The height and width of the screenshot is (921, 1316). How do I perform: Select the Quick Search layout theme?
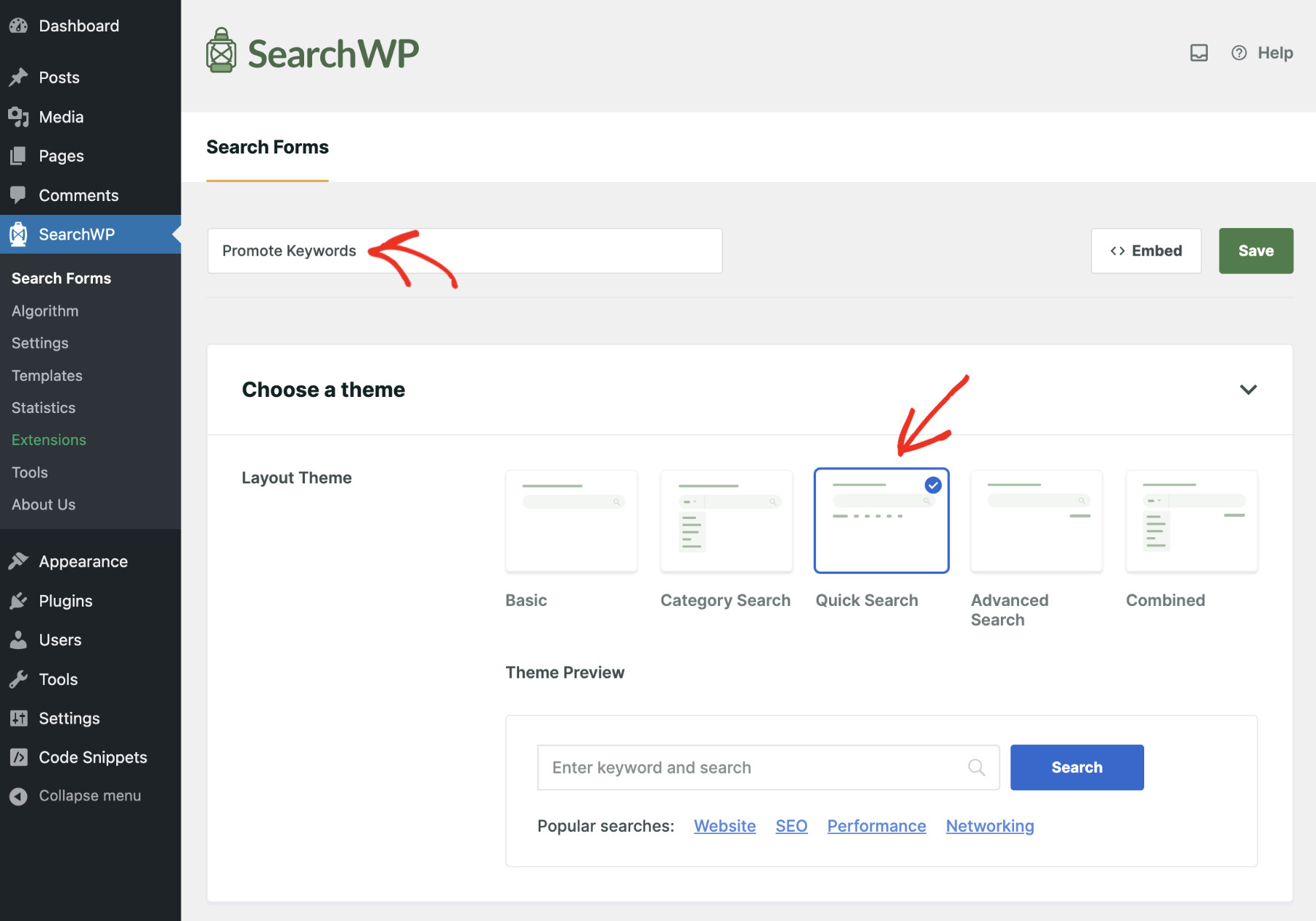882,520
